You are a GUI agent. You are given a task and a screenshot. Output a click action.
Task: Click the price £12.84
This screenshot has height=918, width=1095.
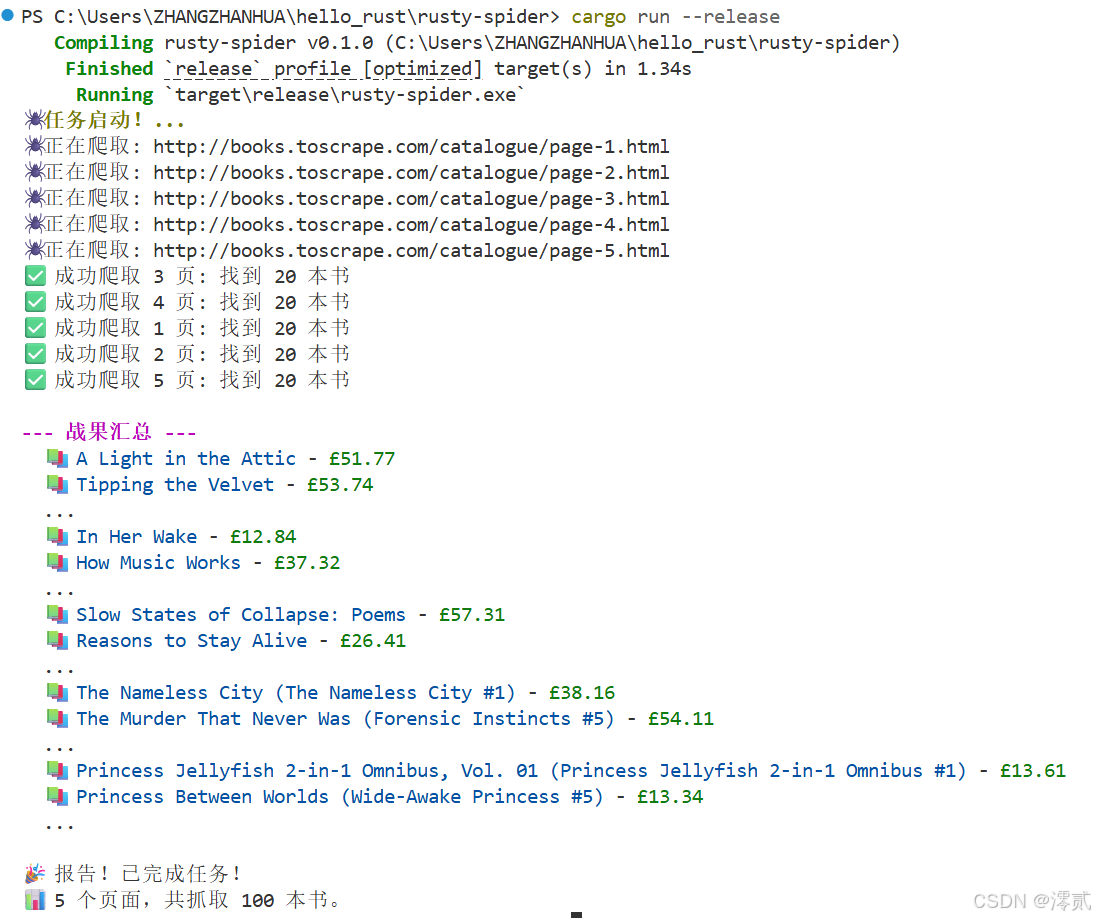click(263, 536)
